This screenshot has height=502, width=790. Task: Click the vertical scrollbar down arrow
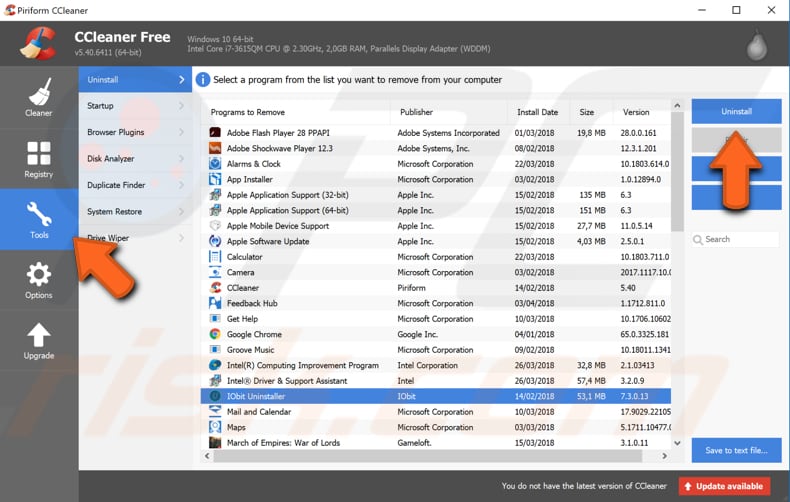tap(678, 443)
